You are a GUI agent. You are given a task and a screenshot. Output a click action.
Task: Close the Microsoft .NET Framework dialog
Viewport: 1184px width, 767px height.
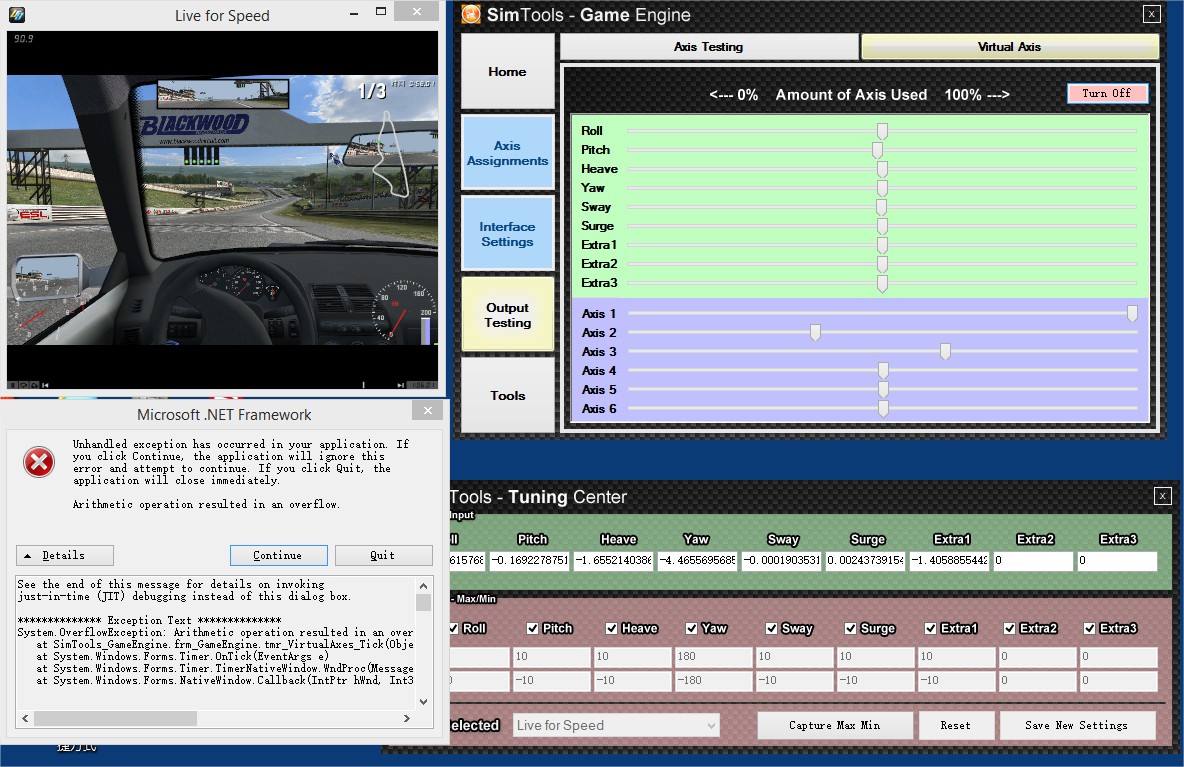point(428,411)
